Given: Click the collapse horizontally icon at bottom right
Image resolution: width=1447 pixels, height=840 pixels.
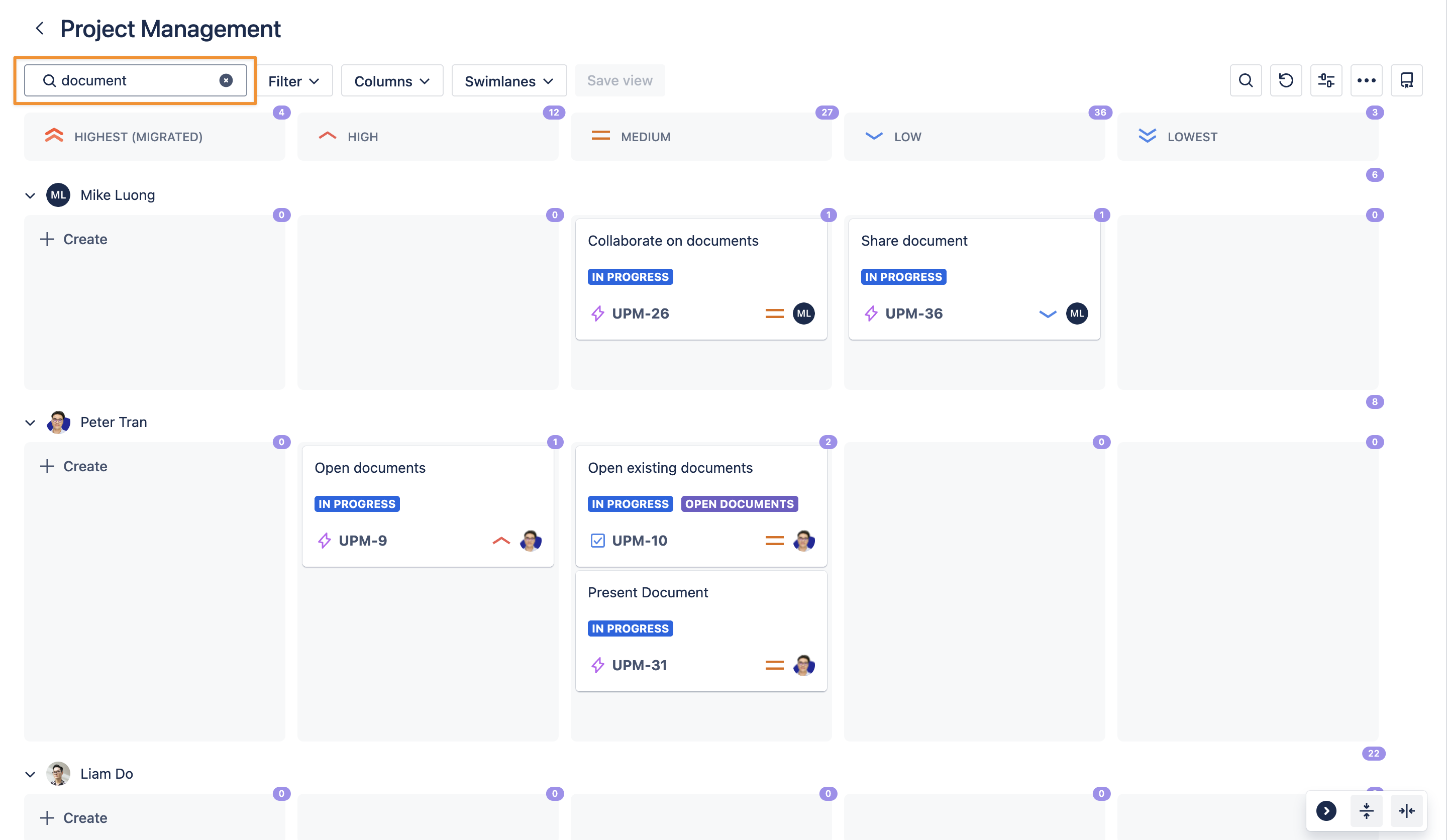Looking at the screenshot, I should click(1406, 810).
